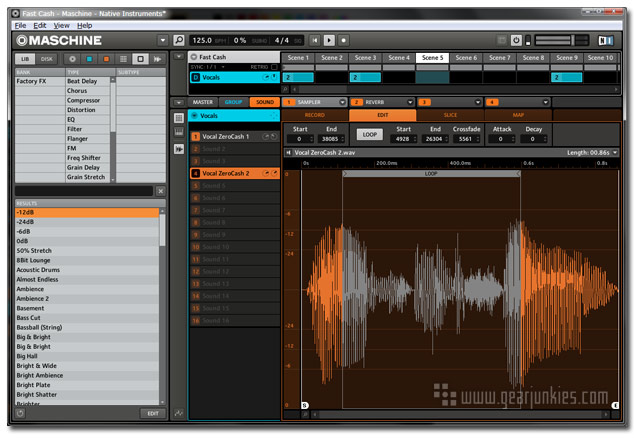Open the main dropdown next to MASCHINE logo
This screenshot has height=438, width=634.
point(163,40)
